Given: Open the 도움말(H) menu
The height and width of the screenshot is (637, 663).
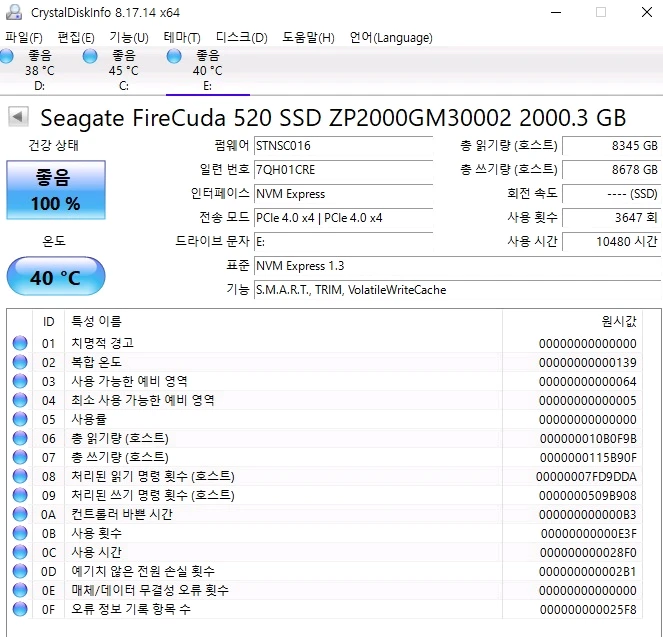Looking at the screenshot, I should (308, 38).
